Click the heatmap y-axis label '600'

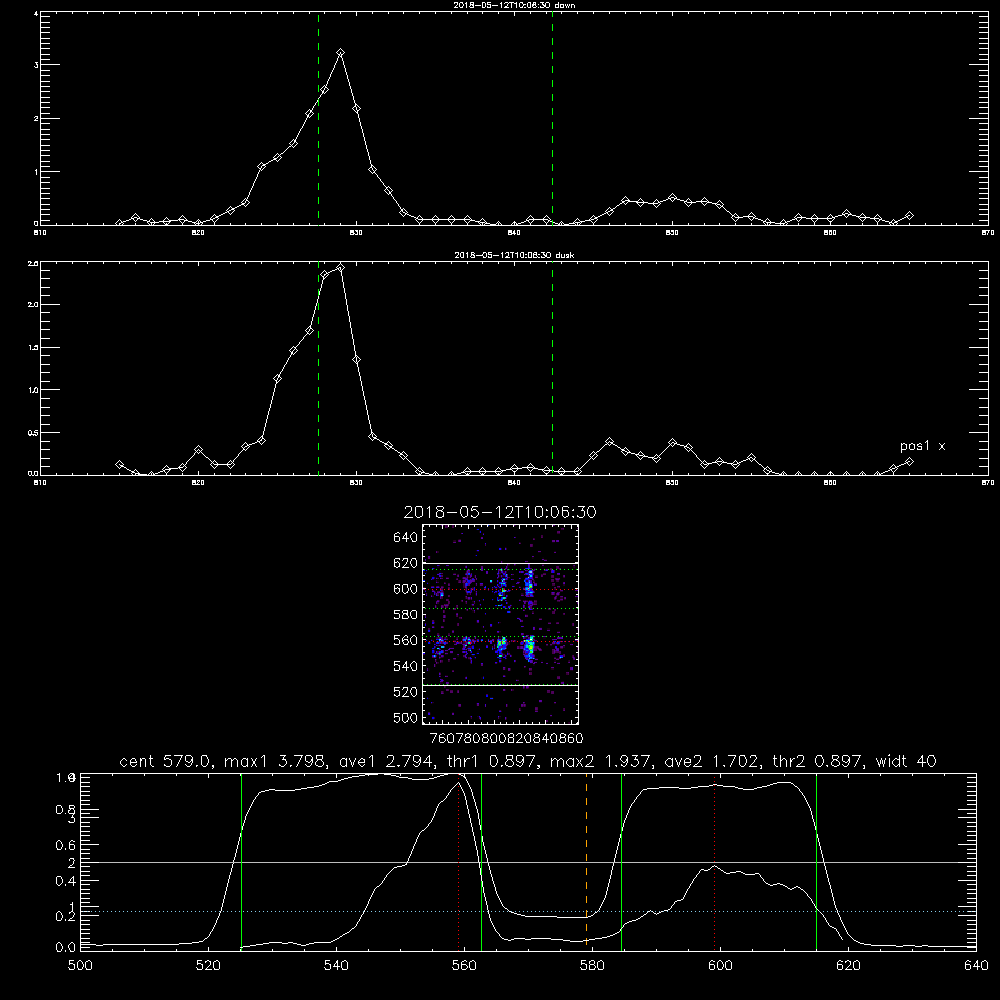point(406,589)
